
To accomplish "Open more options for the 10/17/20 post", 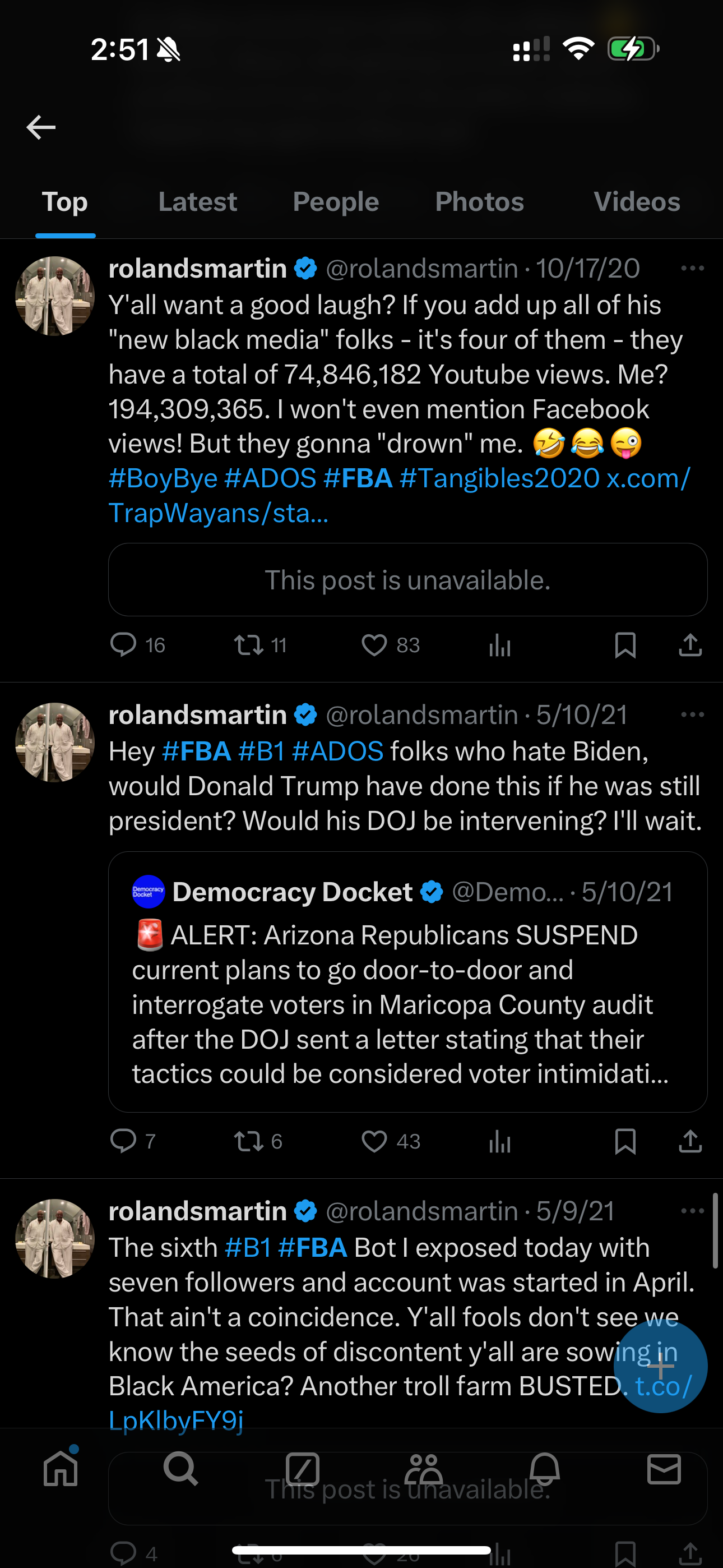I will [x=693, y=268].
